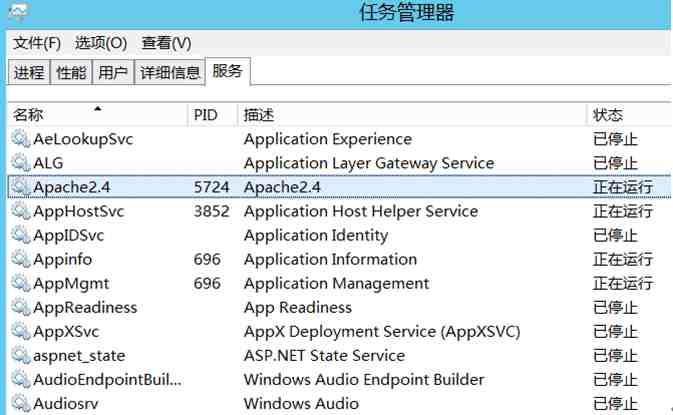The height and width of the screenshot is (415, 673).
Task: Open the 选项(O) menu
Action: tap(101, 43)
